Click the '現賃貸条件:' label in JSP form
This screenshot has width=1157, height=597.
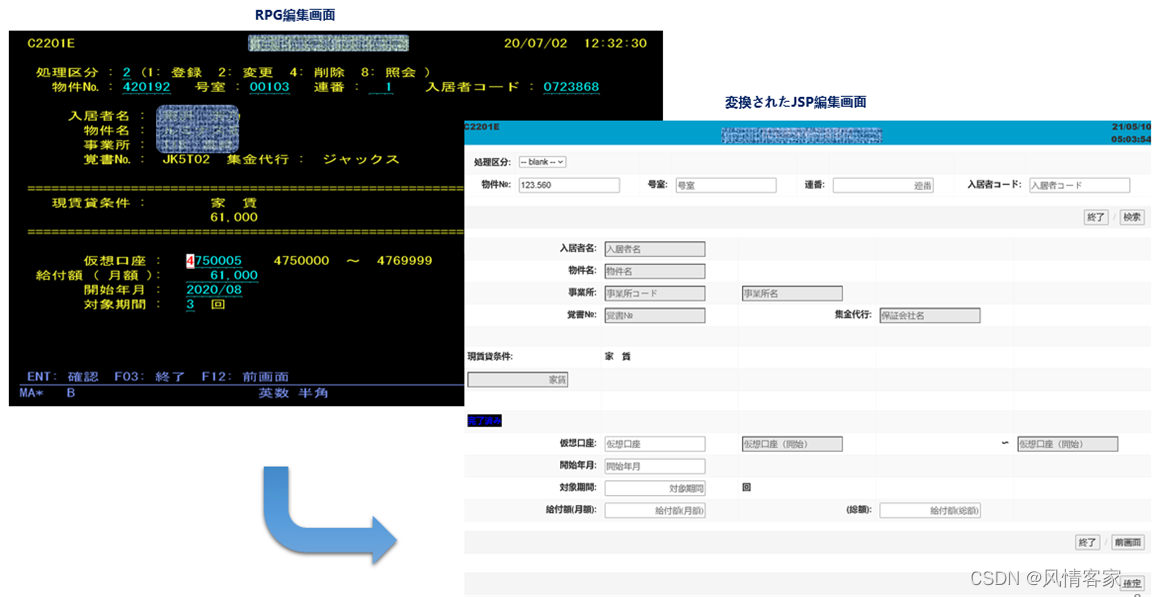[490, 356]
